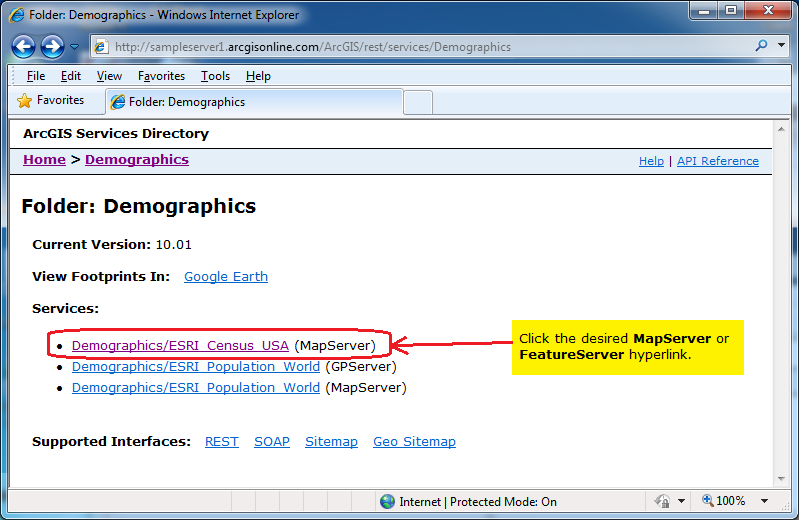
Task: Open the API Reference link
Action: click(717, 161)
